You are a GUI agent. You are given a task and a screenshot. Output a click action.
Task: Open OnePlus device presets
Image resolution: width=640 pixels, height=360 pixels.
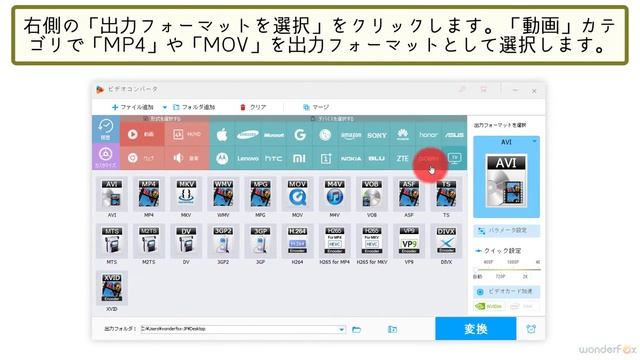coord(325,158)
